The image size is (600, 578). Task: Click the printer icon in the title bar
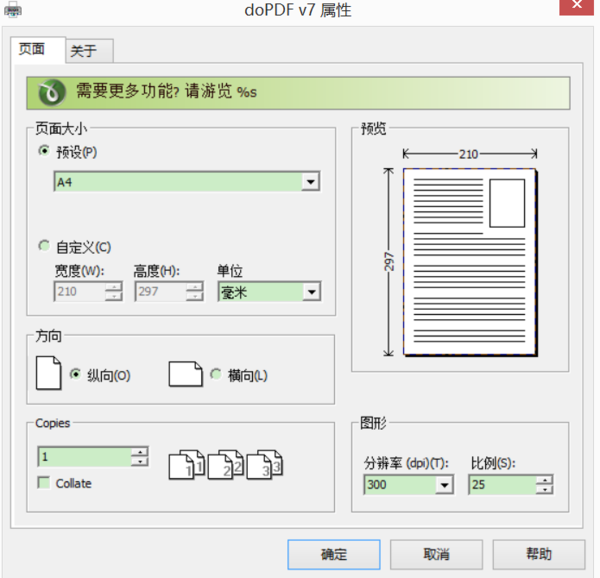[13, 10]
